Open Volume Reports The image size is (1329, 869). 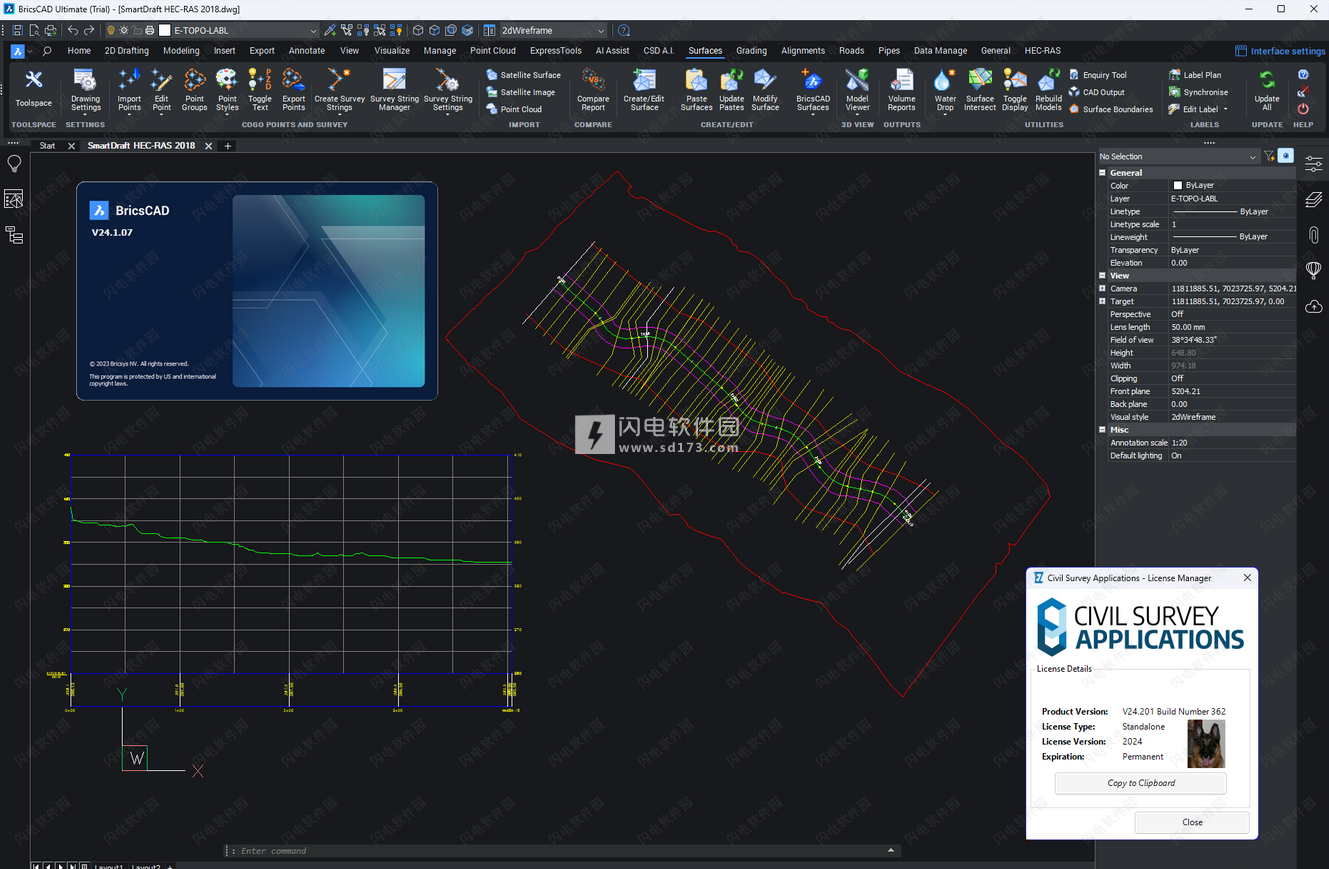point(901,90)
